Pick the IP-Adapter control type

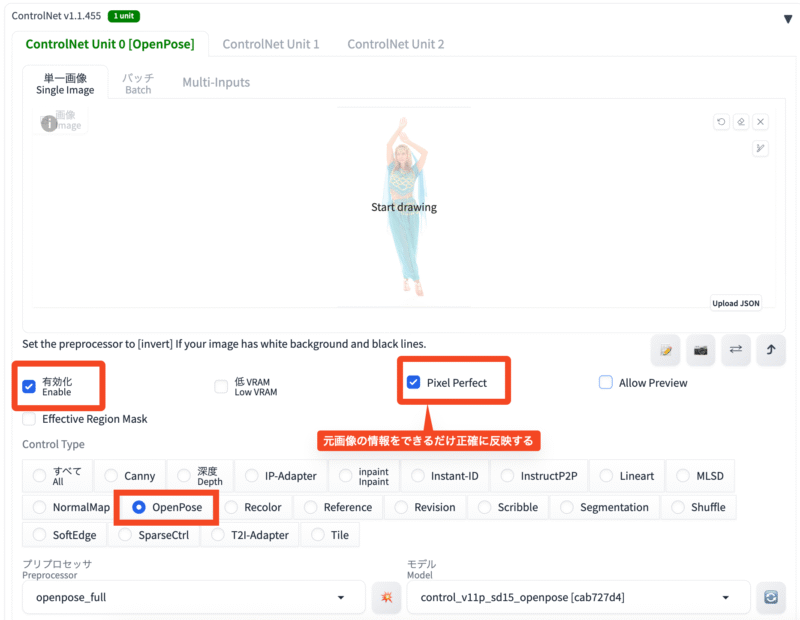tap(281, 476)
